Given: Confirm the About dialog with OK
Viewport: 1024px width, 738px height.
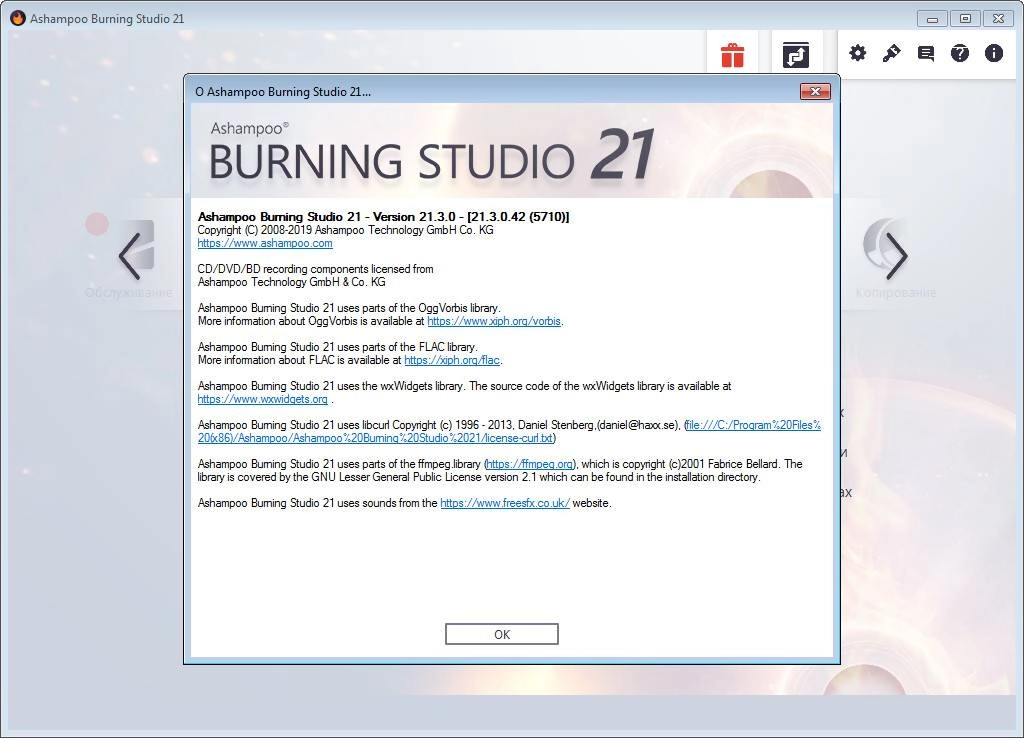Looking at the screenshot, I should tap(502, 634).
